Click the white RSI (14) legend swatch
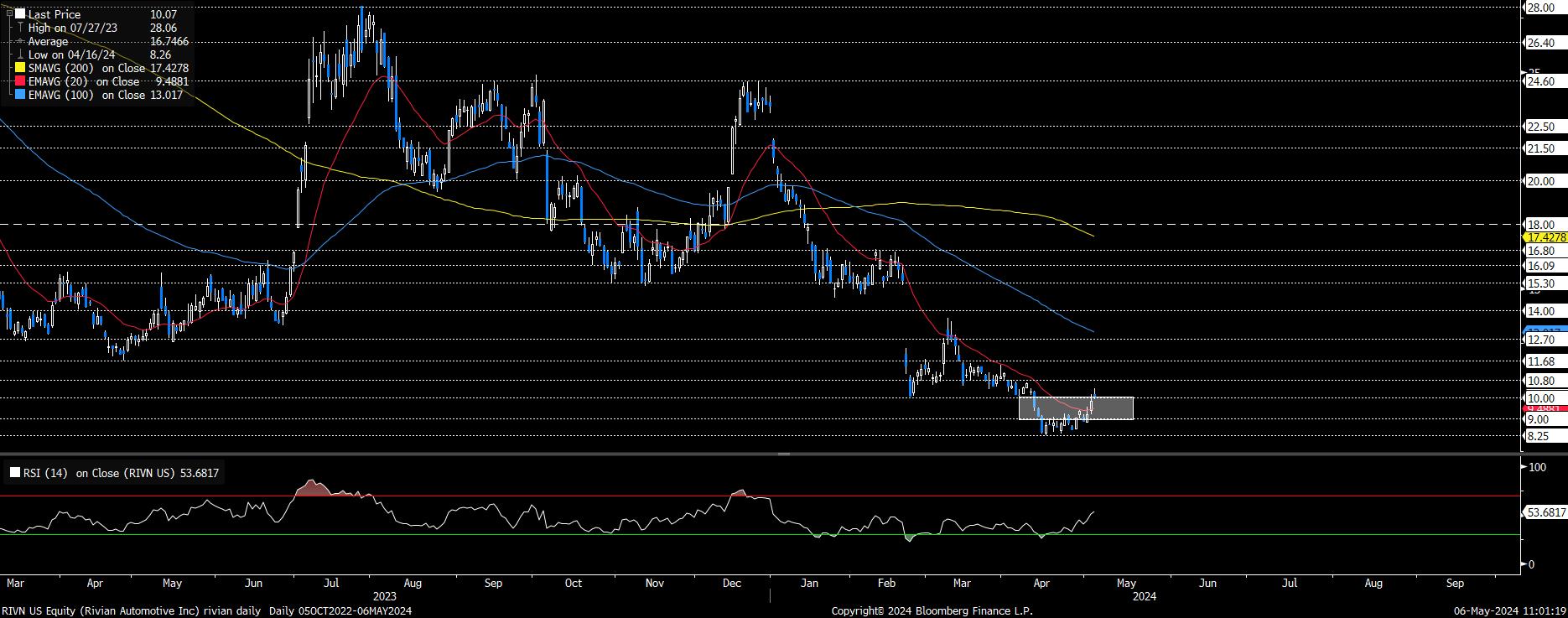1568x618 pixels. click(15, 473)
